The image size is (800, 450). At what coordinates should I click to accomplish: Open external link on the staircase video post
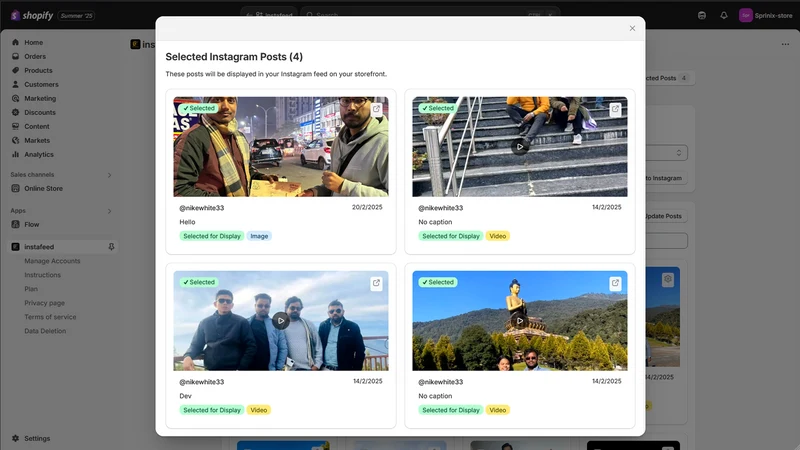tap(615, 109)
